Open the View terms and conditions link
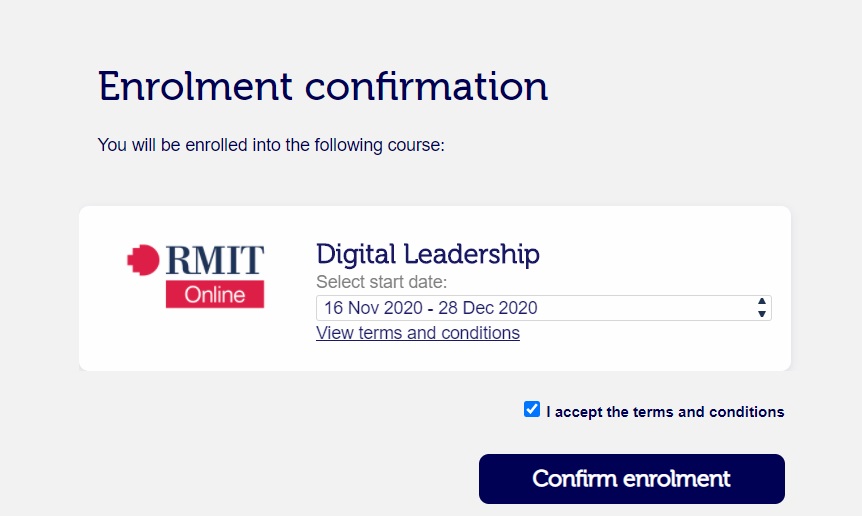The image size is (862, 516). 418,333
